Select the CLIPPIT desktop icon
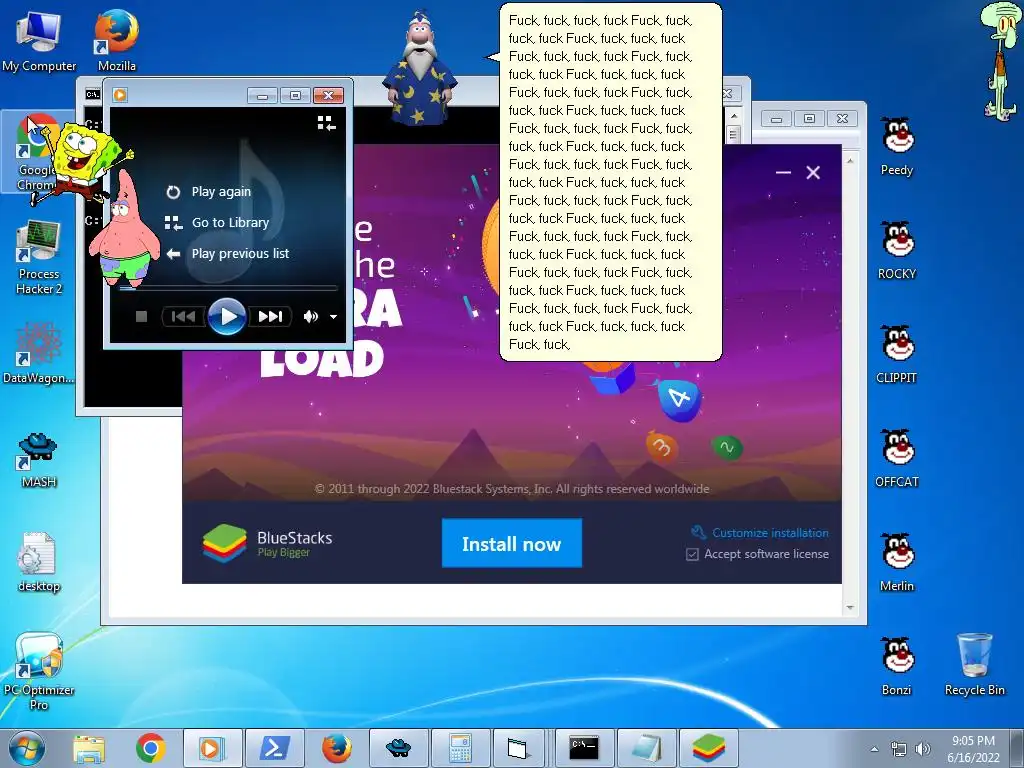1024x768 pixels. click(x=897, y=354)
